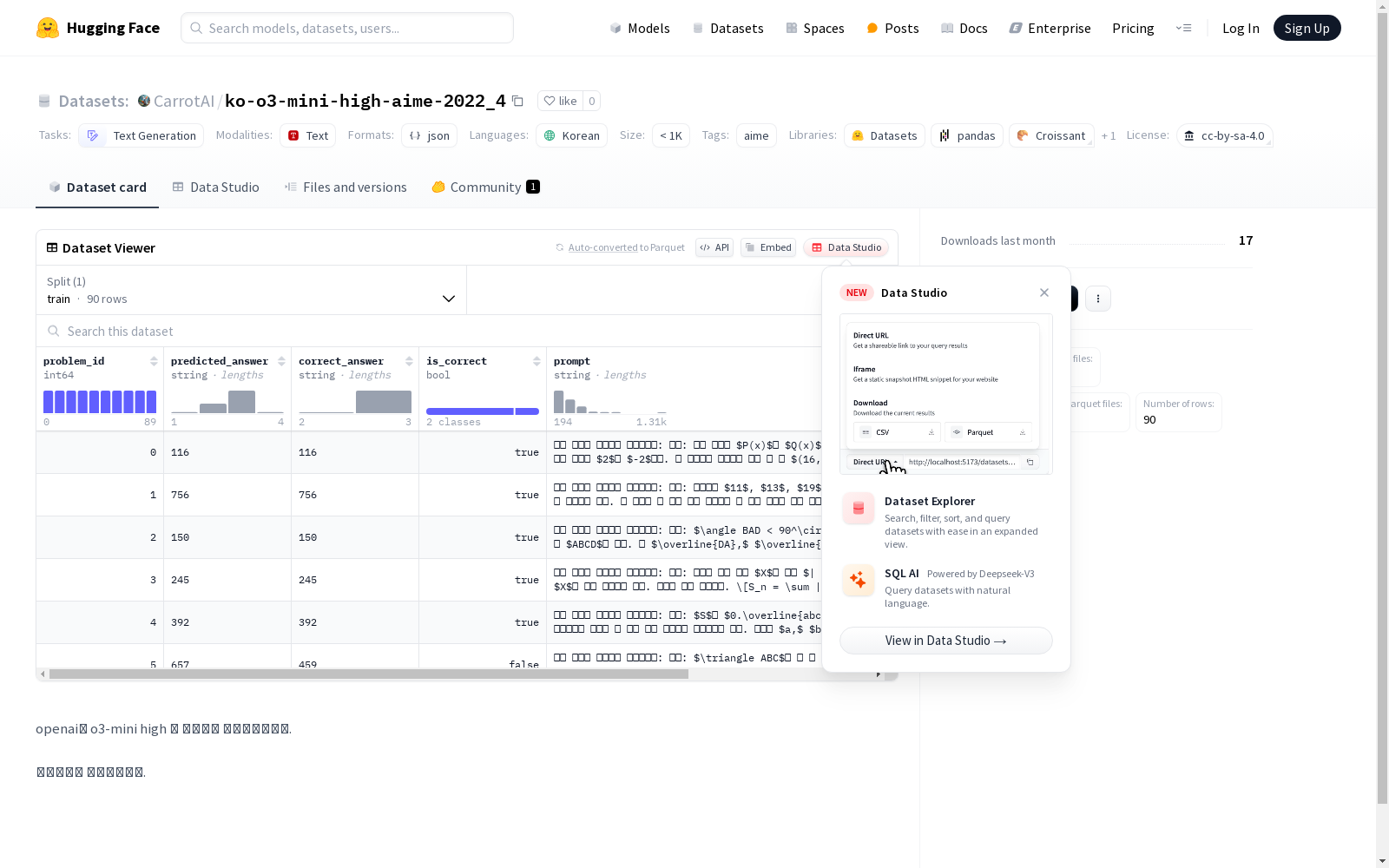Viewport: 1389px width, 868px height.
Task: Click the CarrotAI owner link
Action: pyautogui.click(x=184, y=101)
